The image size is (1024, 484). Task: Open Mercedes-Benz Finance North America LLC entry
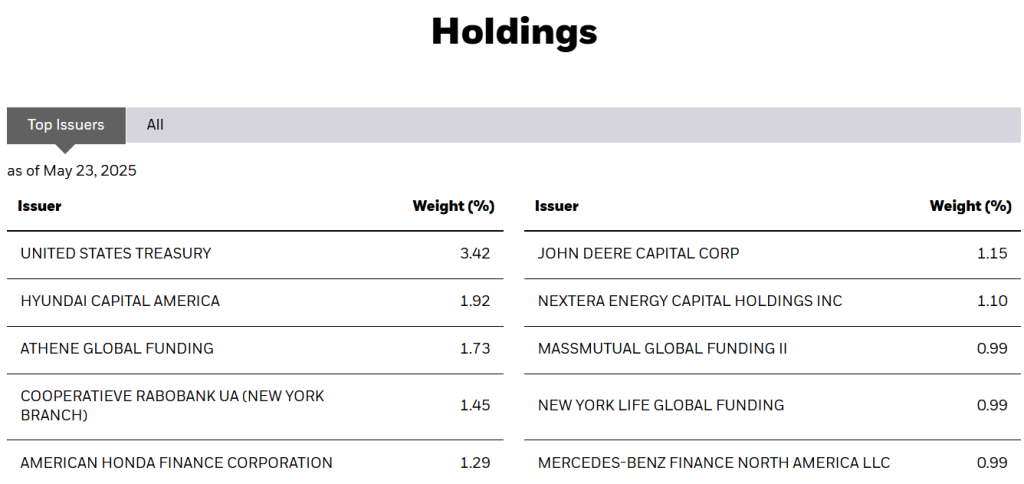(x=714, y=463)
